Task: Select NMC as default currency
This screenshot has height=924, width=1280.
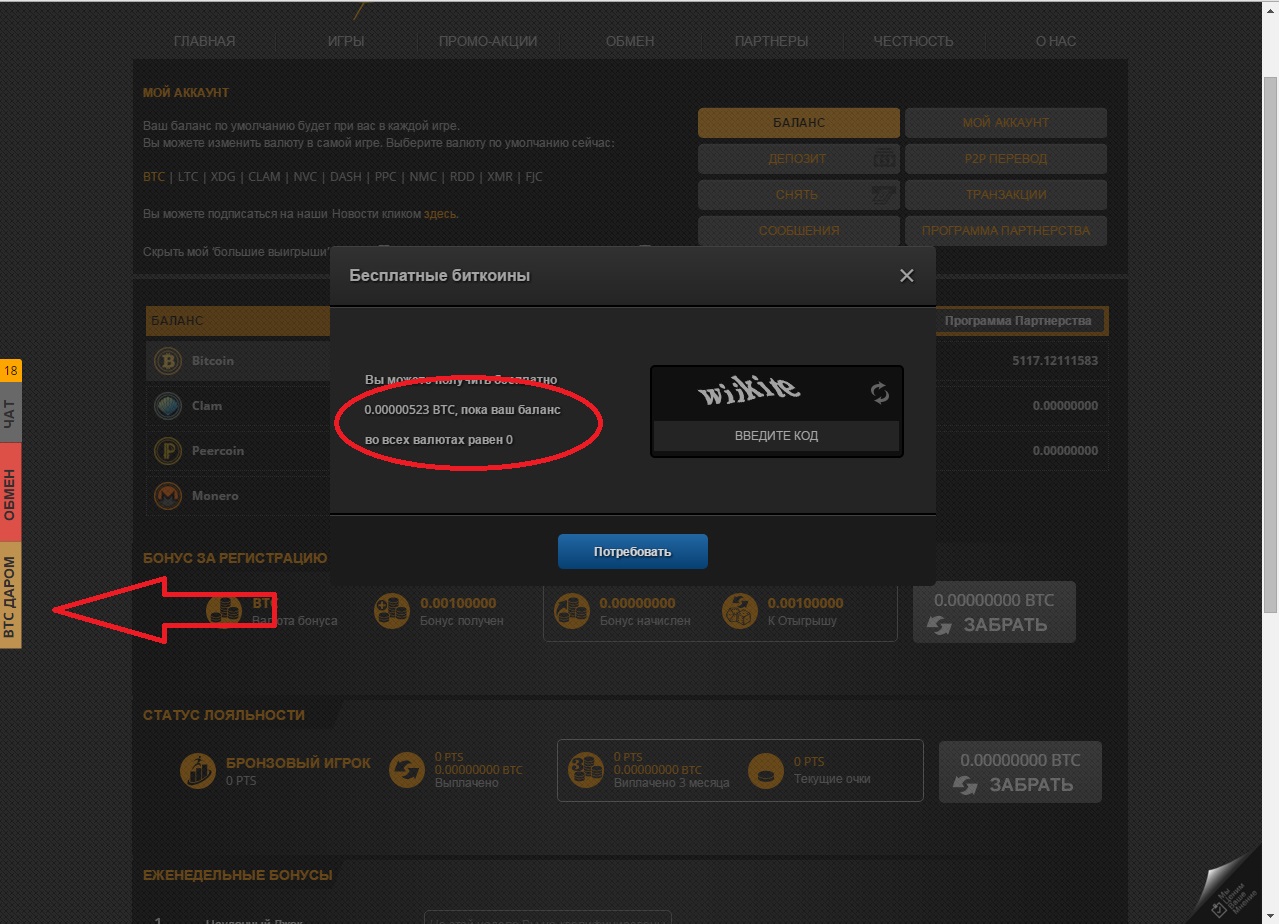Action: pyautogui.click(x=423, y=177)
